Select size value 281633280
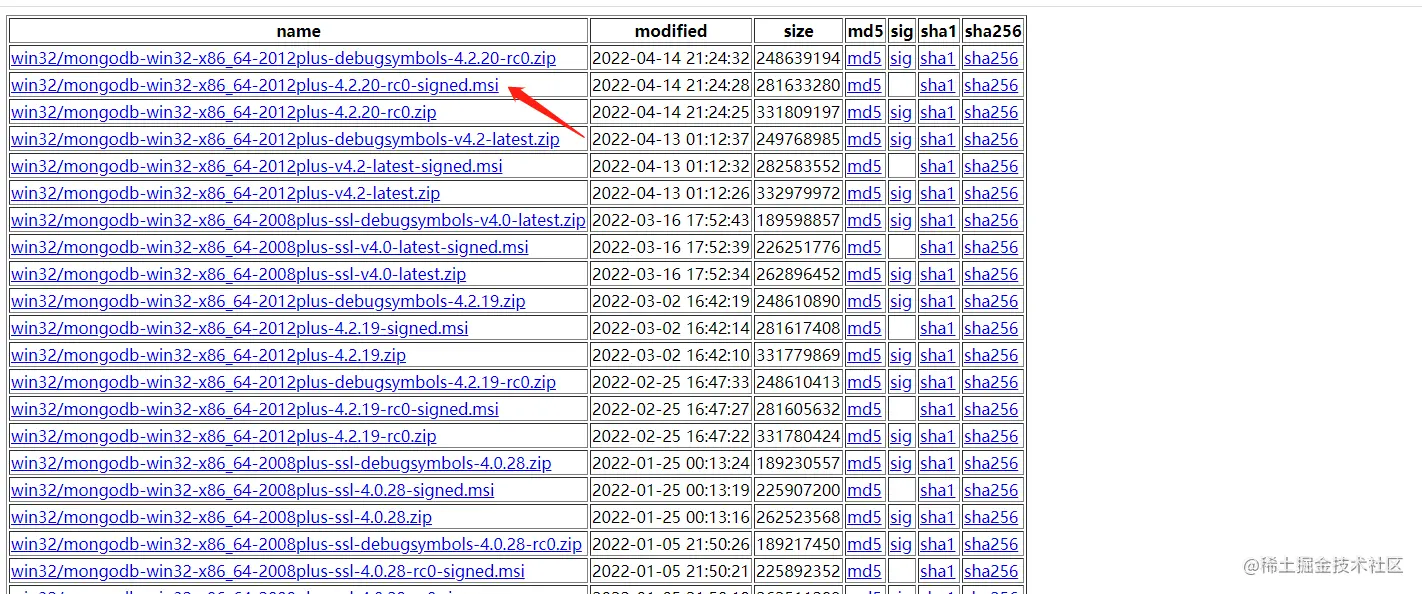This screenshot has width=1422, height=594. click(798, 85)
